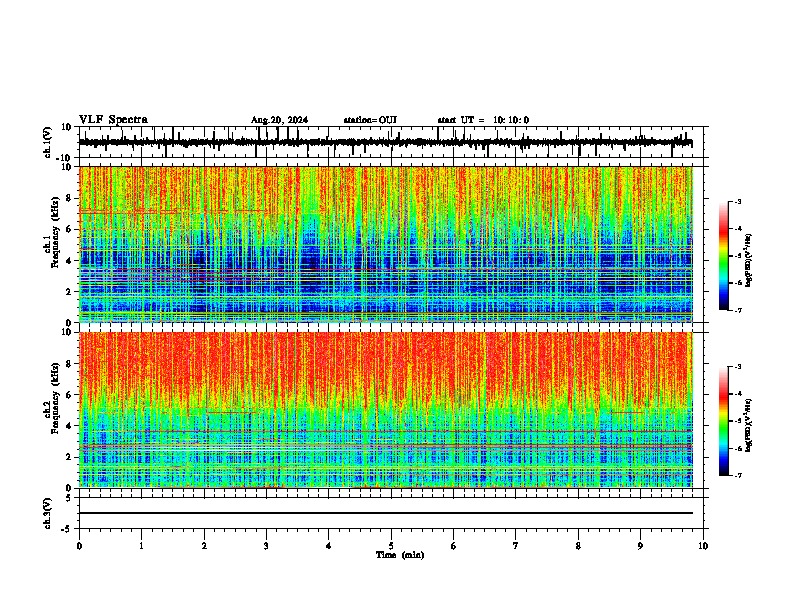
Task: Click the "ch.1(V)" axis label
Action: coord(48,142)
